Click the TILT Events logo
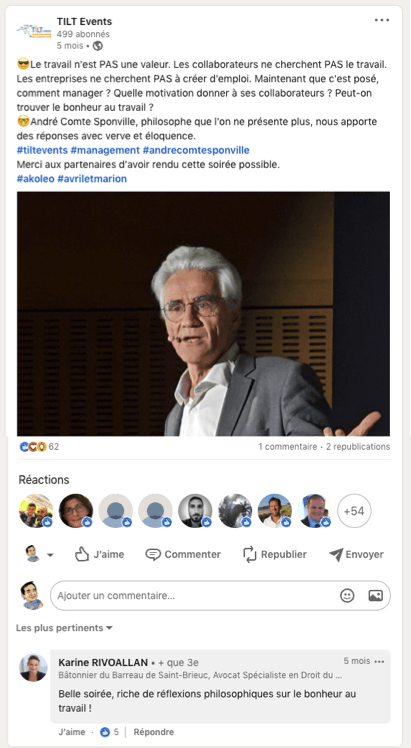Screen dimensions: 411x748 click(34, 31)
